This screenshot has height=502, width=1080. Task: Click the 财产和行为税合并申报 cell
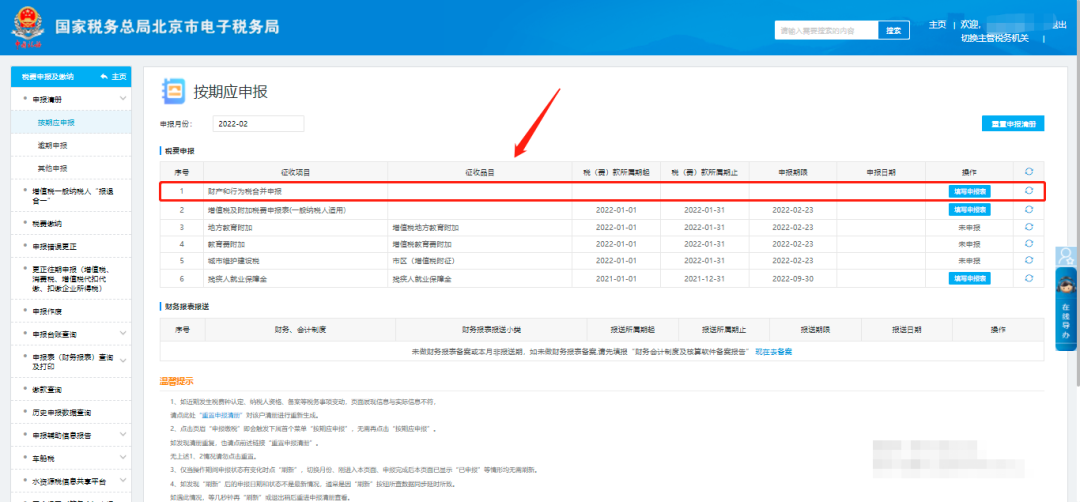[x=295, y=191]
